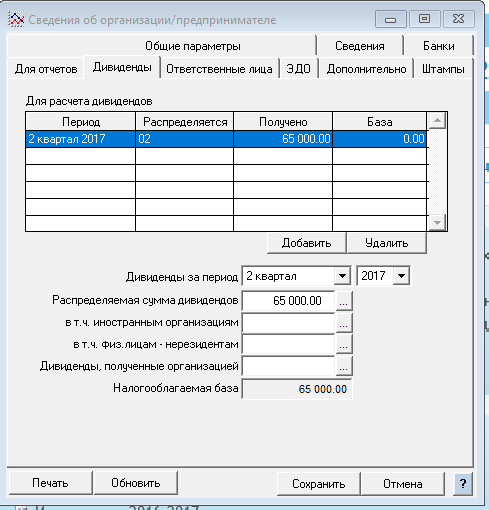The image size is (489, 510).
Task: Click the Добавить button
Action: 306,243
